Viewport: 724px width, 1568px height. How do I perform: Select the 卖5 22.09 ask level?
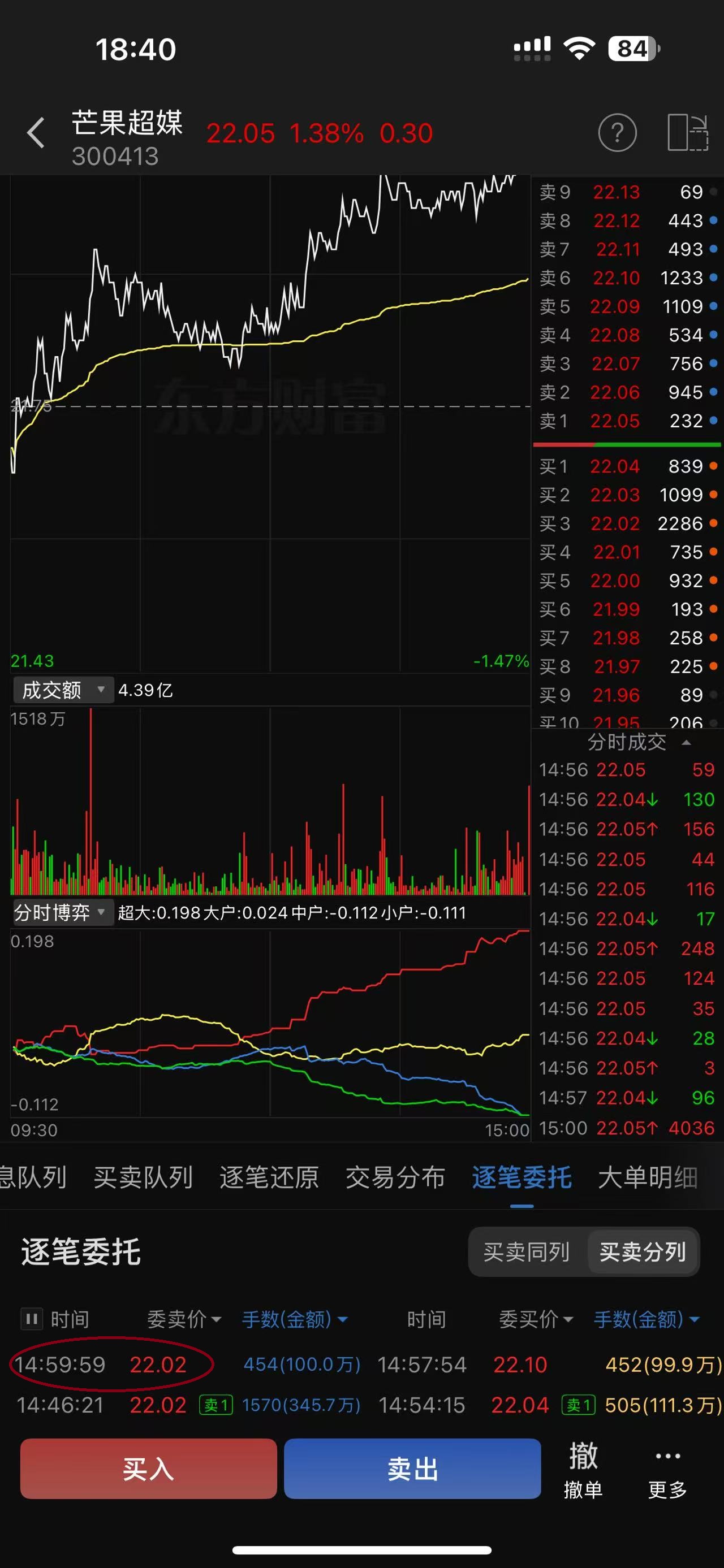coord(627,306)
